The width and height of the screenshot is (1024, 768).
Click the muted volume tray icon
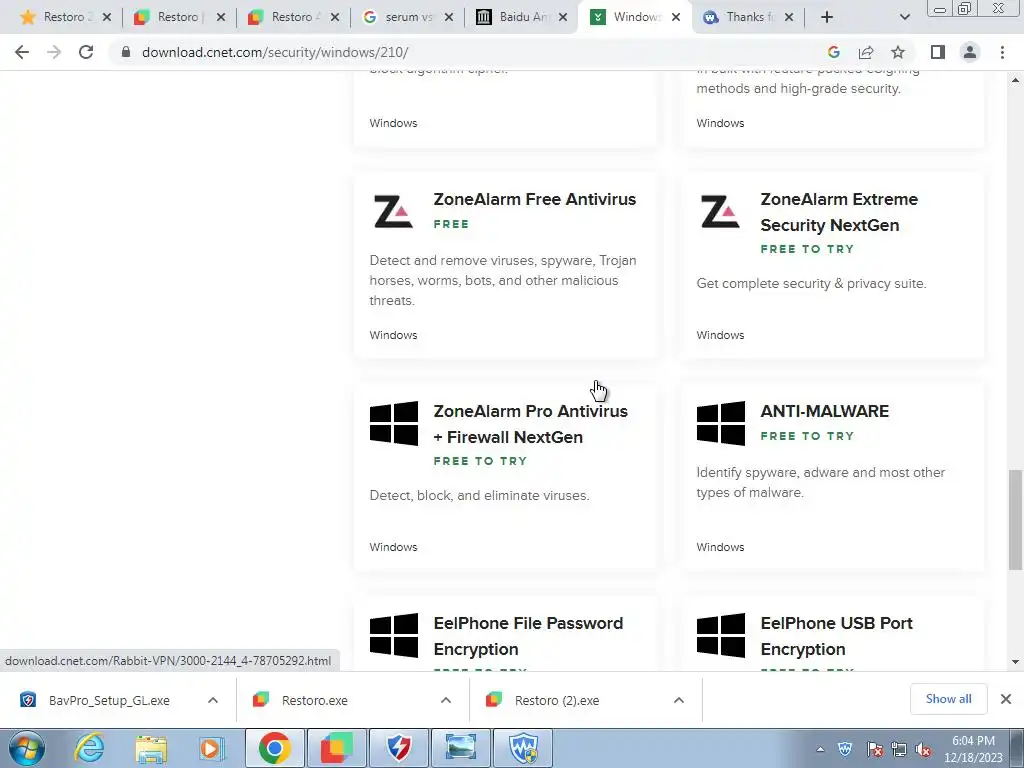923,750
